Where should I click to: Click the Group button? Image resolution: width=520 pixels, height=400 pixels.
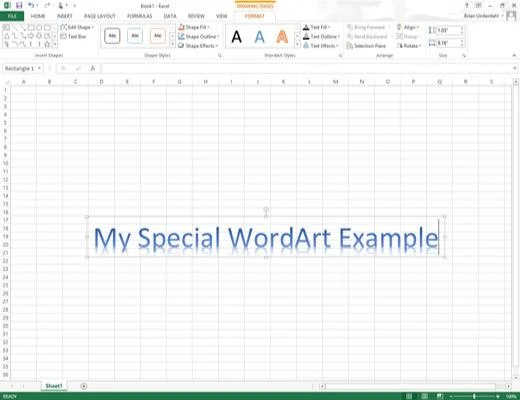point(407,36)
